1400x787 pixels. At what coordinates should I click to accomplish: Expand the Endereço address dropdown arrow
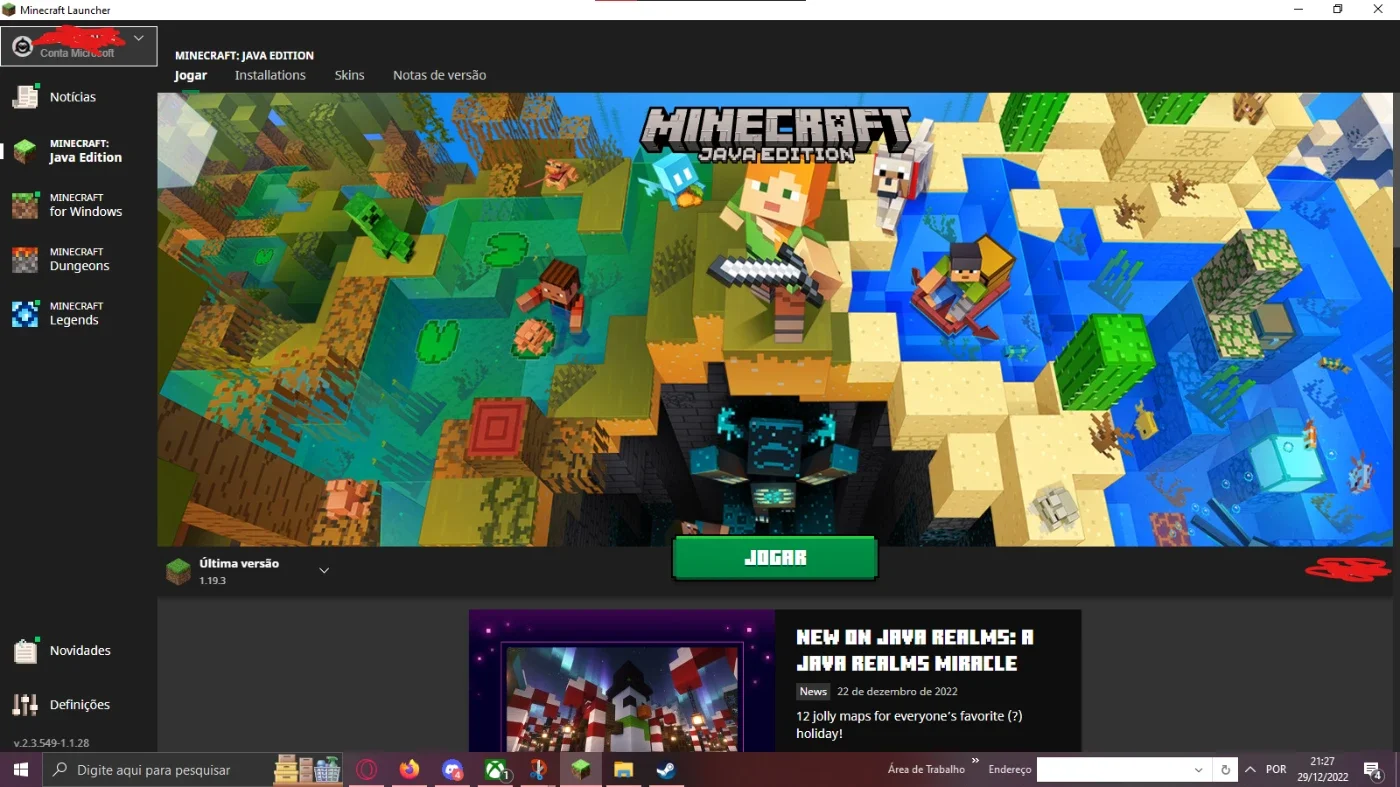pos(1199,770)
